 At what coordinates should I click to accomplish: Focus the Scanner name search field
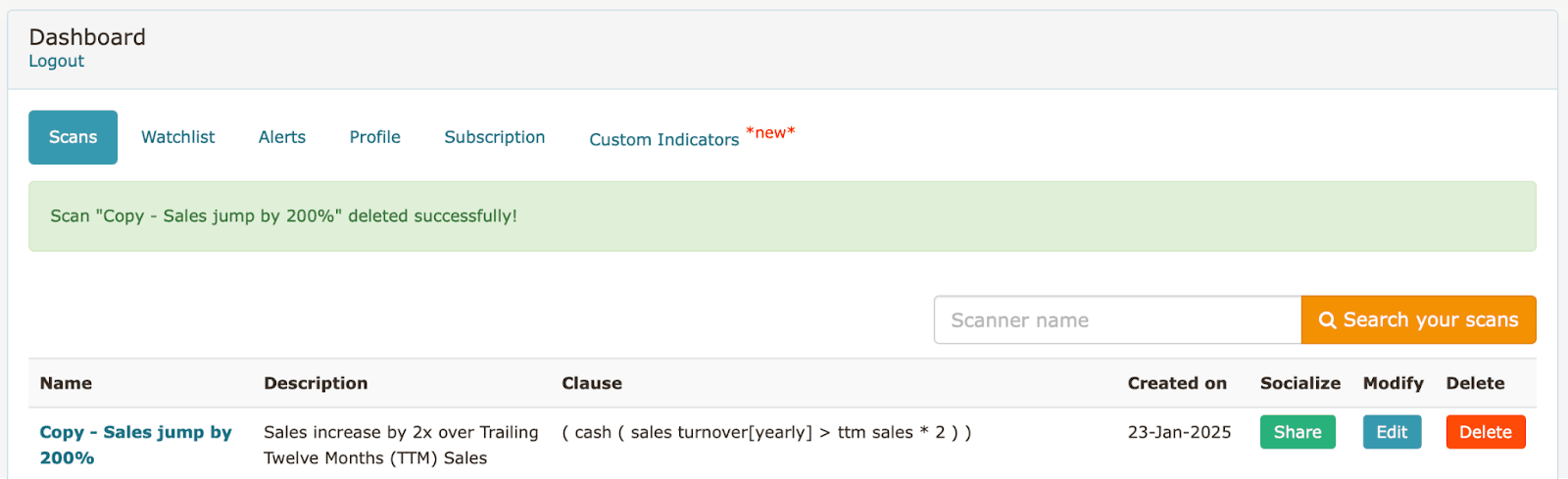coord(1117,320)
